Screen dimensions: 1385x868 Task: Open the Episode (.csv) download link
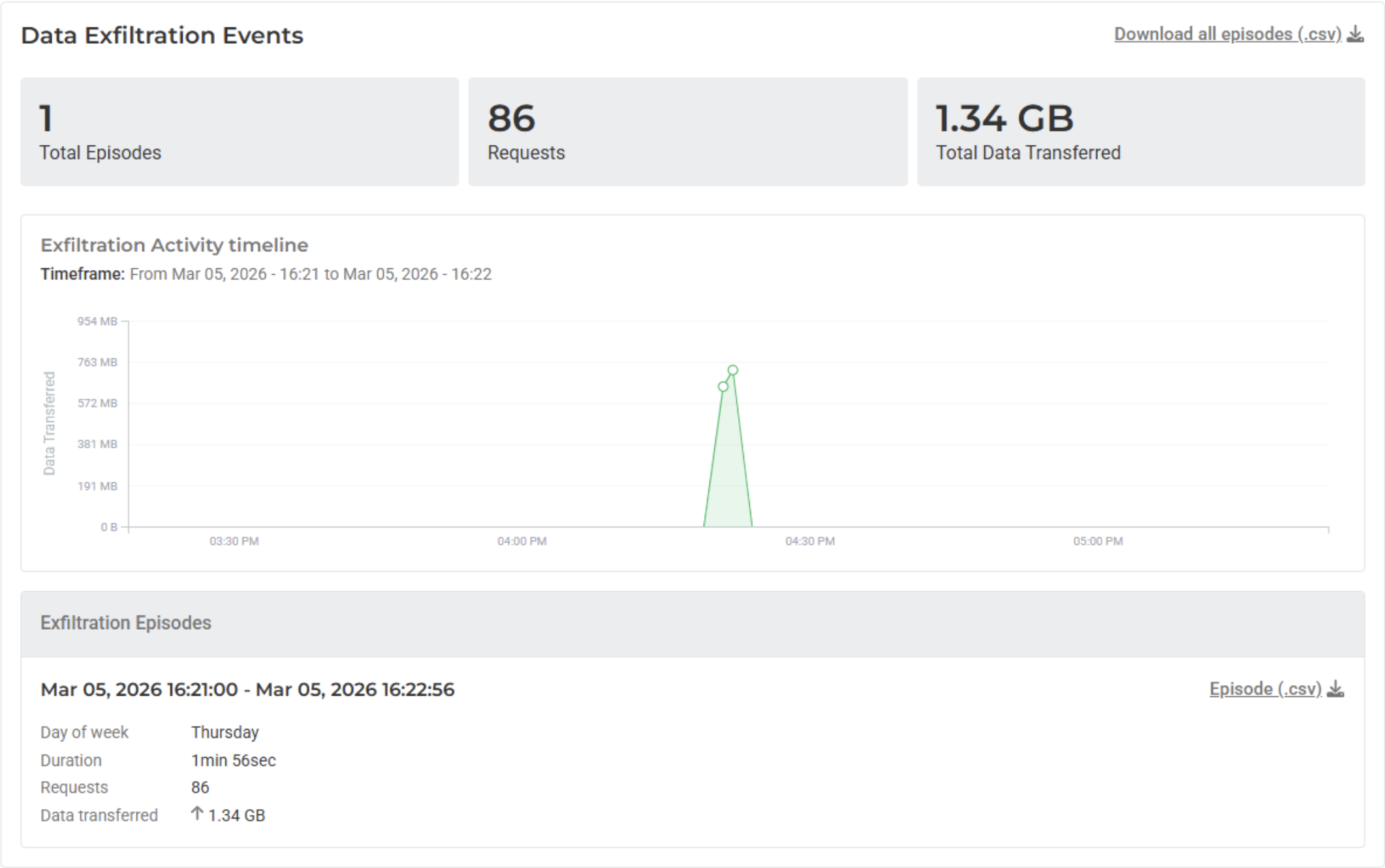[x=1265, y=689]
